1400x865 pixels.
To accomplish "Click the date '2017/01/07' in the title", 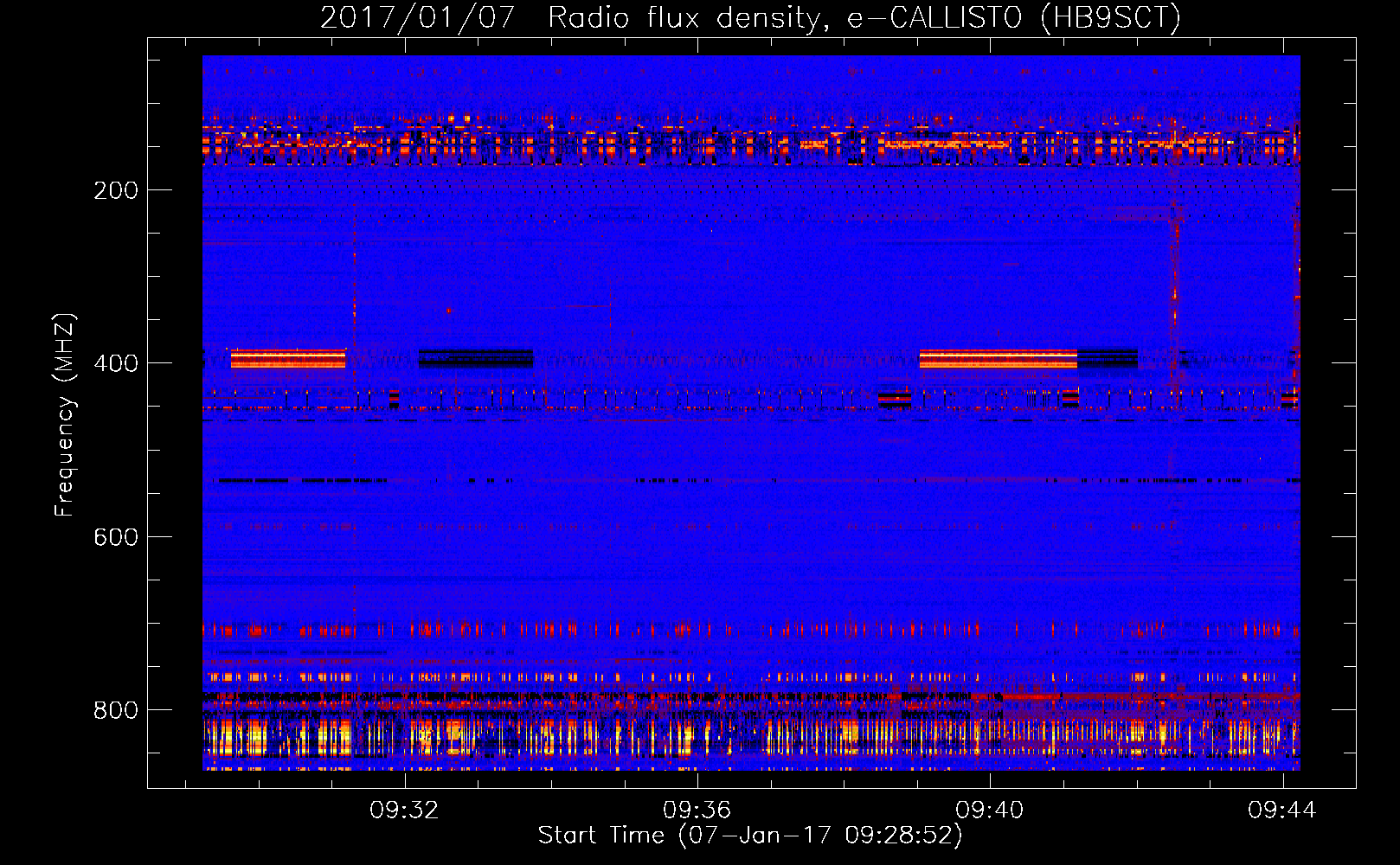I will click(x=418, y=17).
